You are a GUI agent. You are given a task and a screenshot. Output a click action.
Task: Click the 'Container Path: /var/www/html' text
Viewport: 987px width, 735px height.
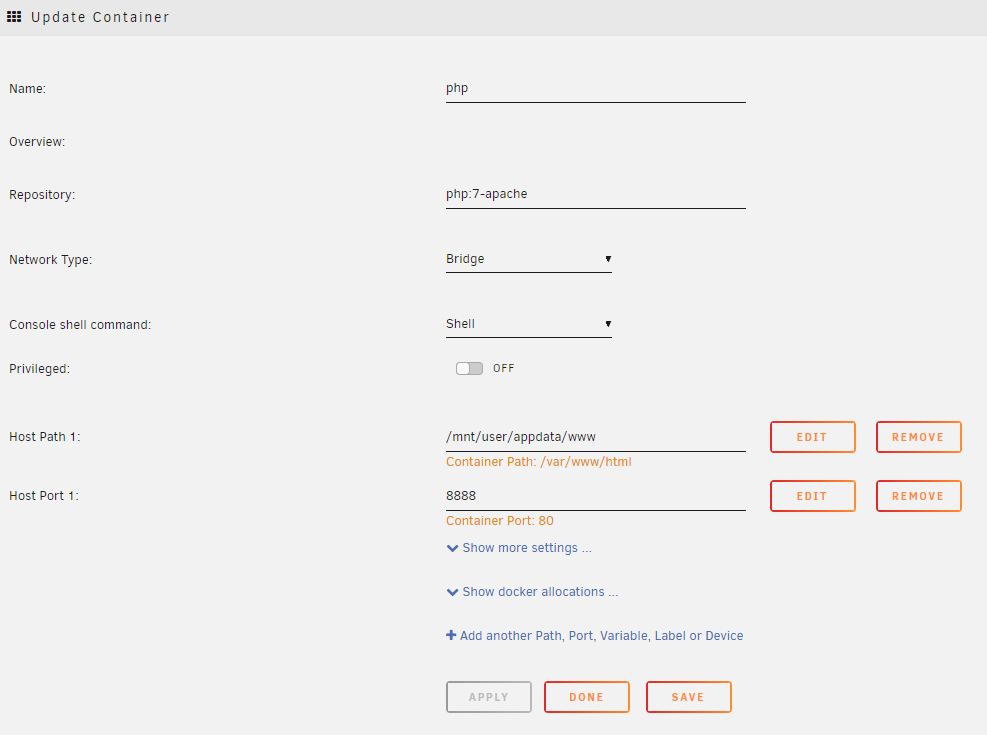(539, 462)
